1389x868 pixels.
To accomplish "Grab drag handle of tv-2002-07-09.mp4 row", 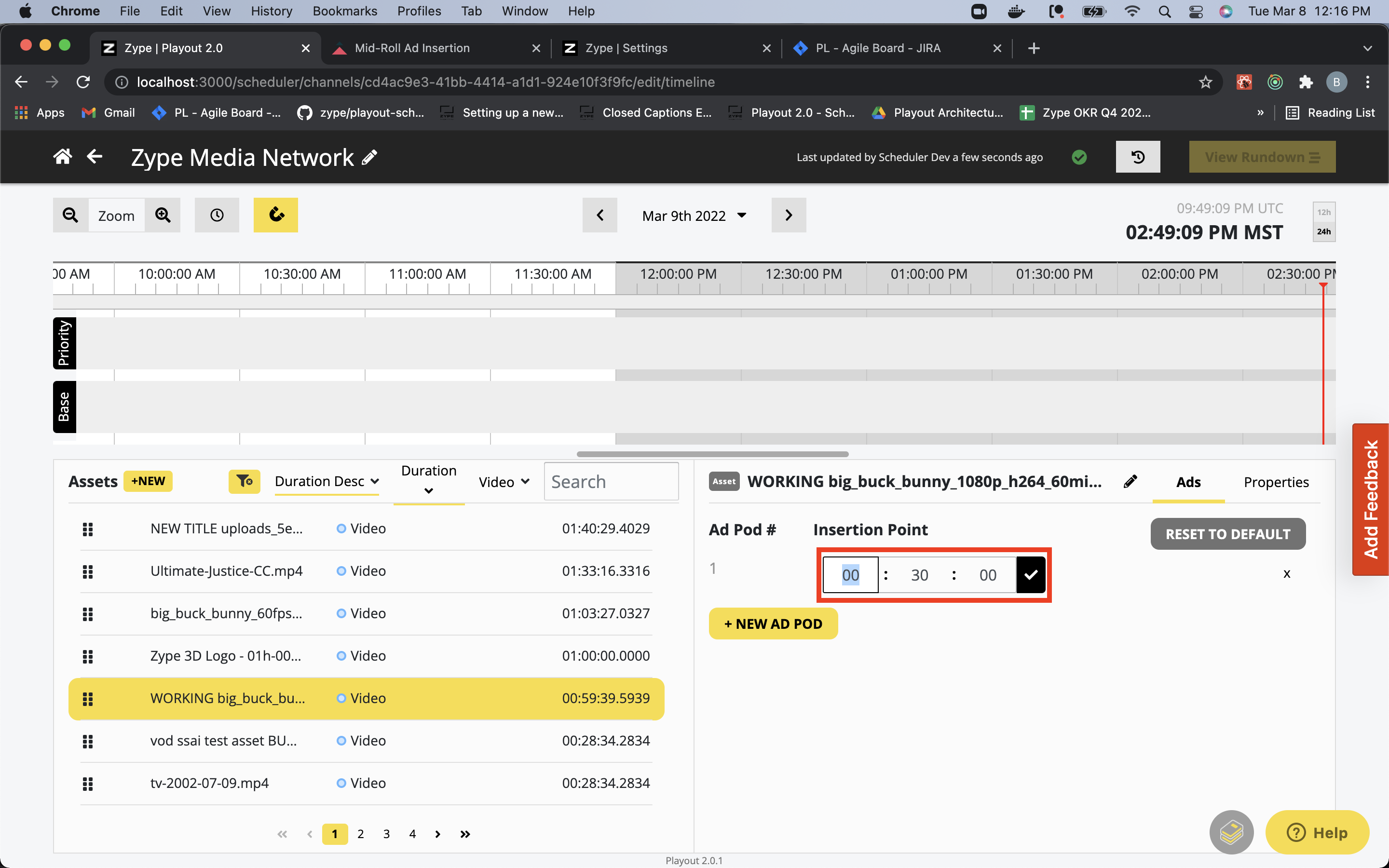I will tap(88, 784).
